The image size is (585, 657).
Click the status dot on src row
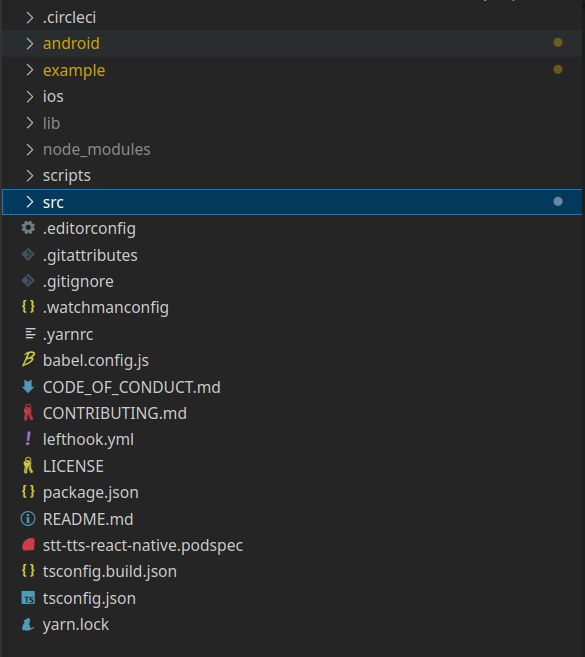(558, 202)
